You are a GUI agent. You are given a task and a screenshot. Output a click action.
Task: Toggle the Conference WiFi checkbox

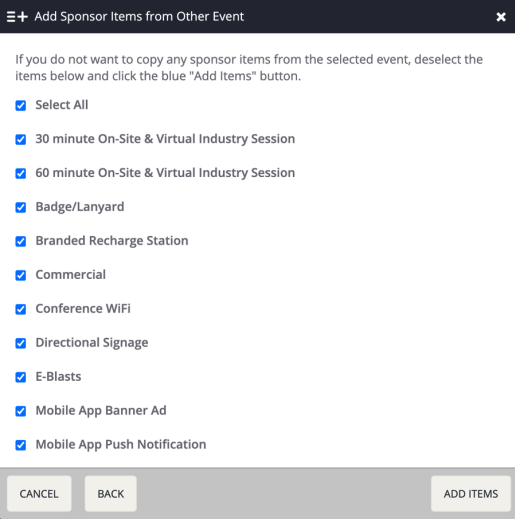point(21,309)
